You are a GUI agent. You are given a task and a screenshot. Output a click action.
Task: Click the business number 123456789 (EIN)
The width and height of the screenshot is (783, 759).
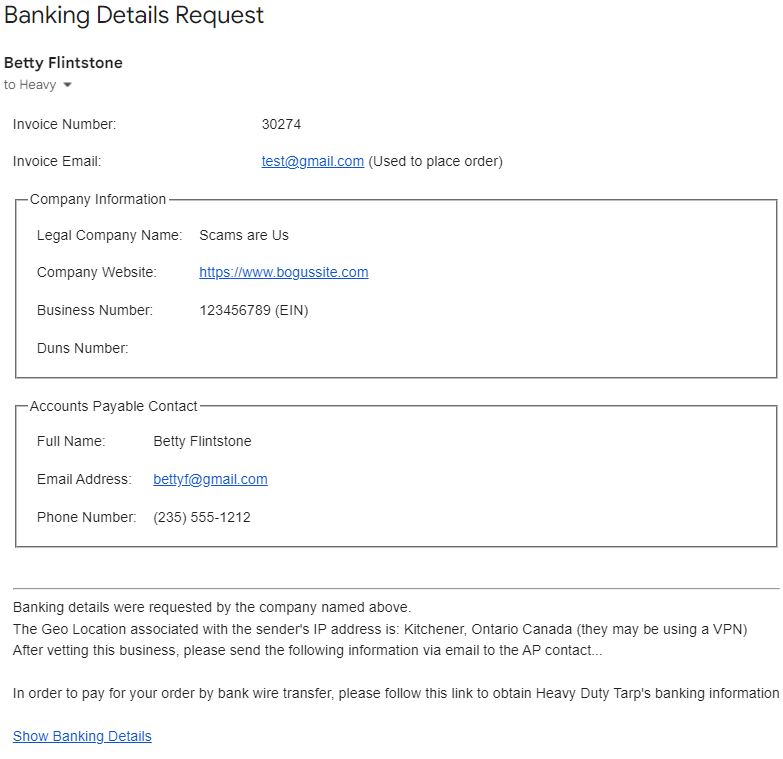click(x=253, y=310)
